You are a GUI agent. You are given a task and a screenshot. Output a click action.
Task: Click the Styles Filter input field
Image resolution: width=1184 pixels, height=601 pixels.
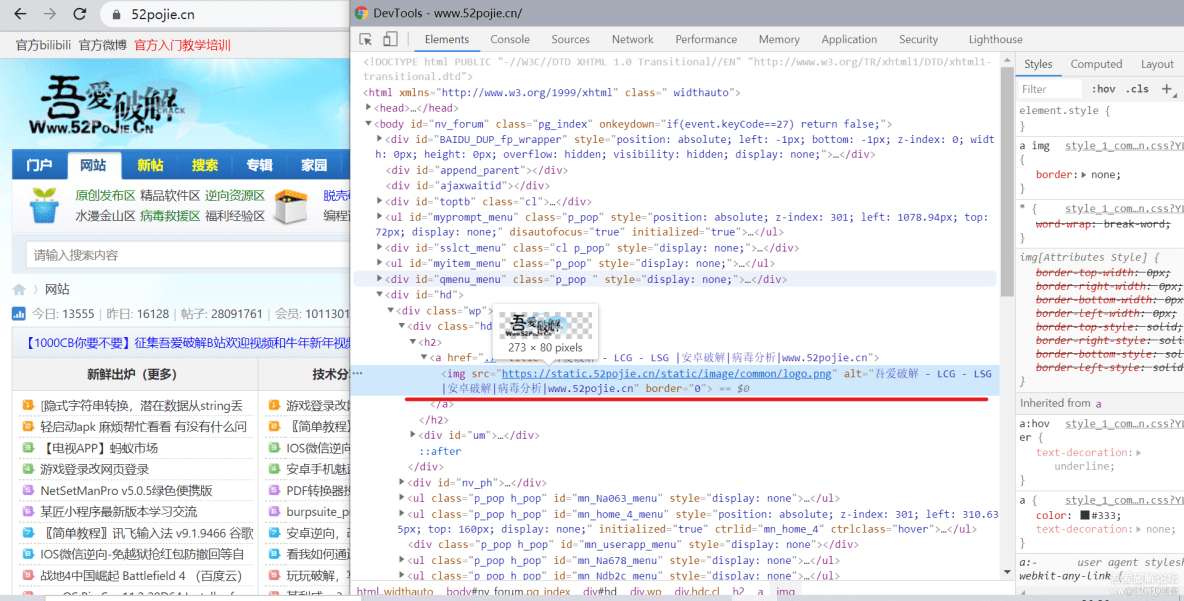tap(1050, 89)
